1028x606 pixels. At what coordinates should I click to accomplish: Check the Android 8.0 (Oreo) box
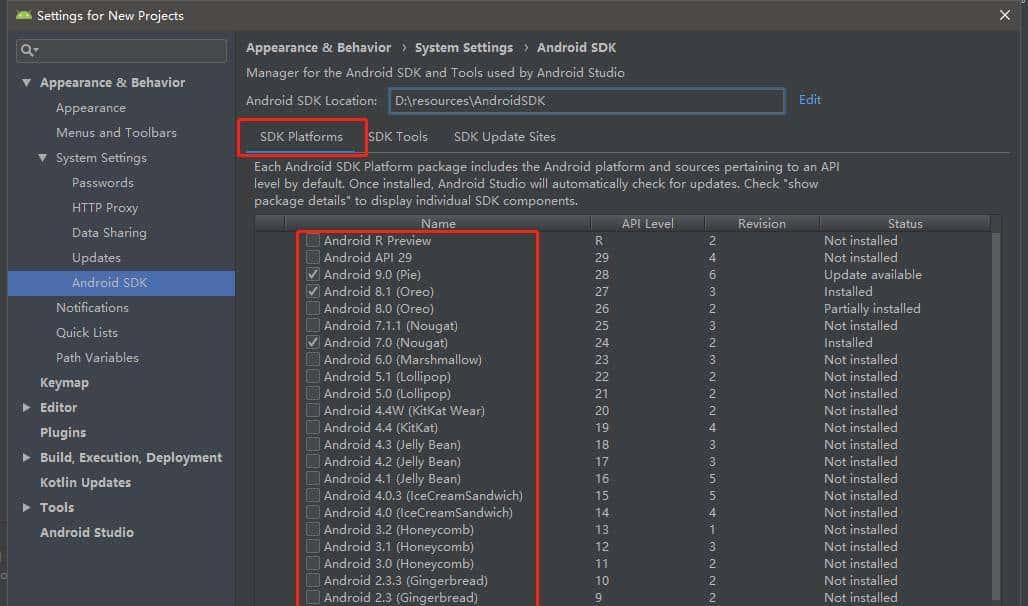click(x=313, y=309)
